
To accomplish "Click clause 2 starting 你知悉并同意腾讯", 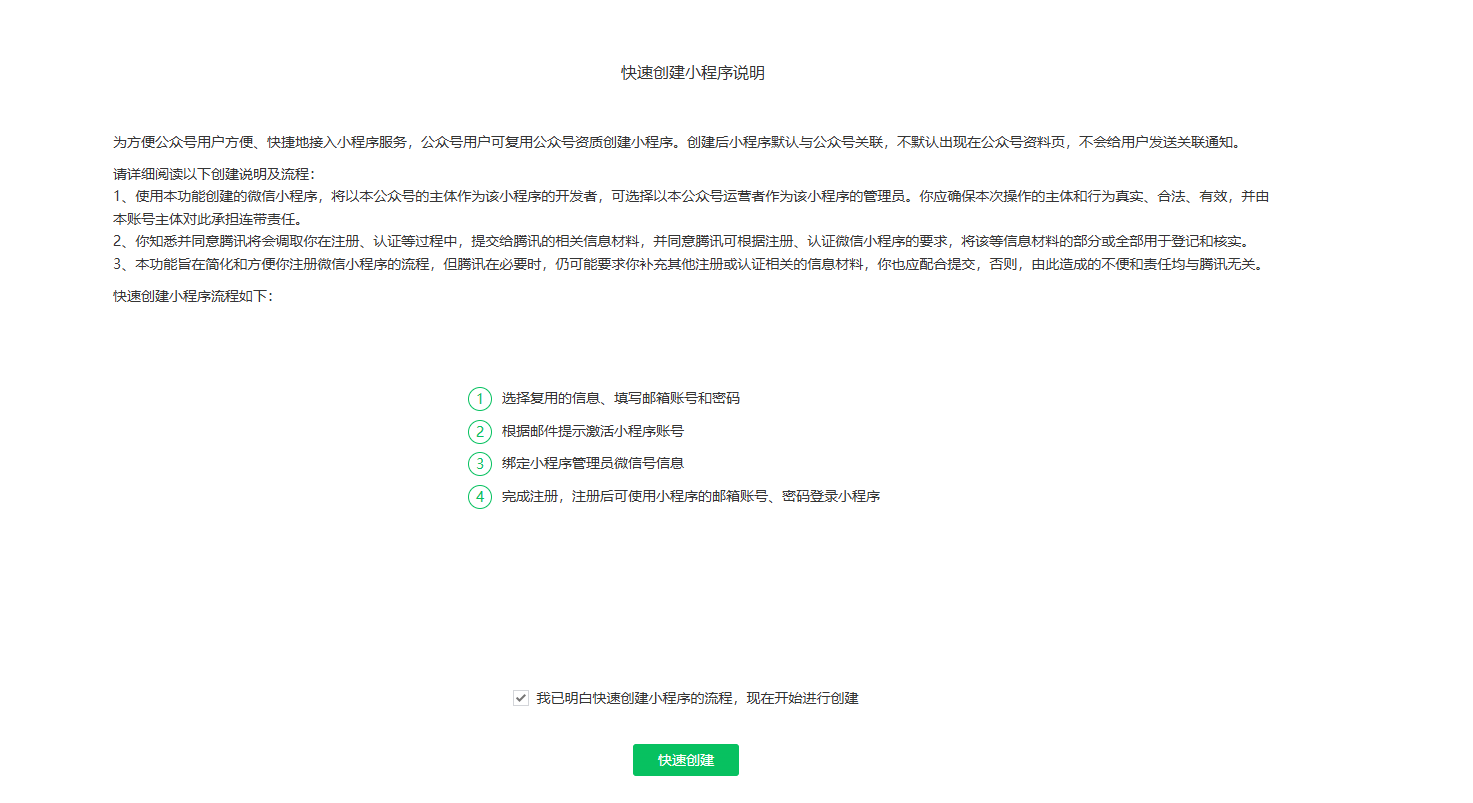I will pos(680,241).
